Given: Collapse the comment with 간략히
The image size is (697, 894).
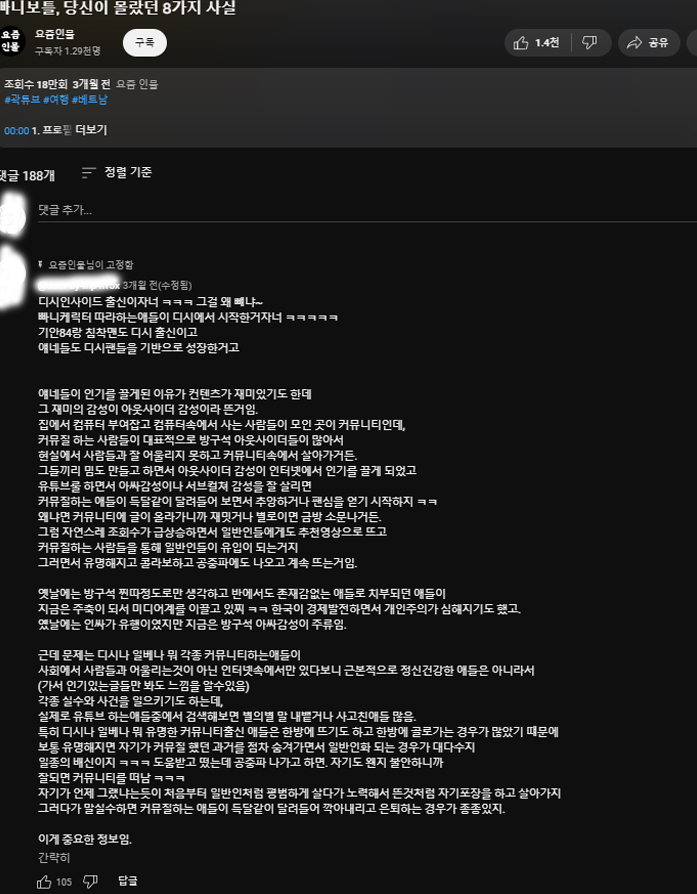Looking at the screenshot, I should [x=54, y=857].
